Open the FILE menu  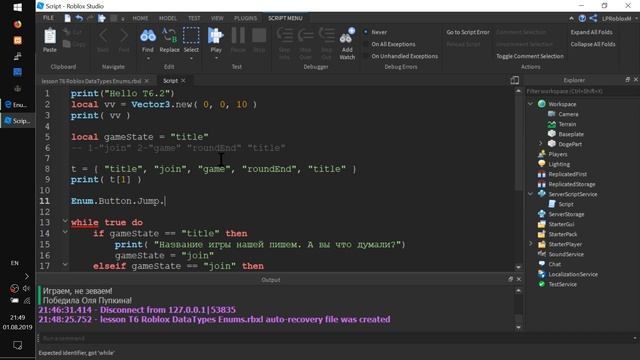pos(48,18)
